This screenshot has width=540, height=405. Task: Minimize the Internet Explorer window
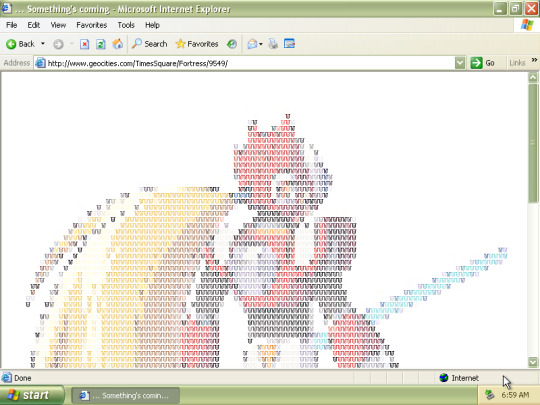500,9
